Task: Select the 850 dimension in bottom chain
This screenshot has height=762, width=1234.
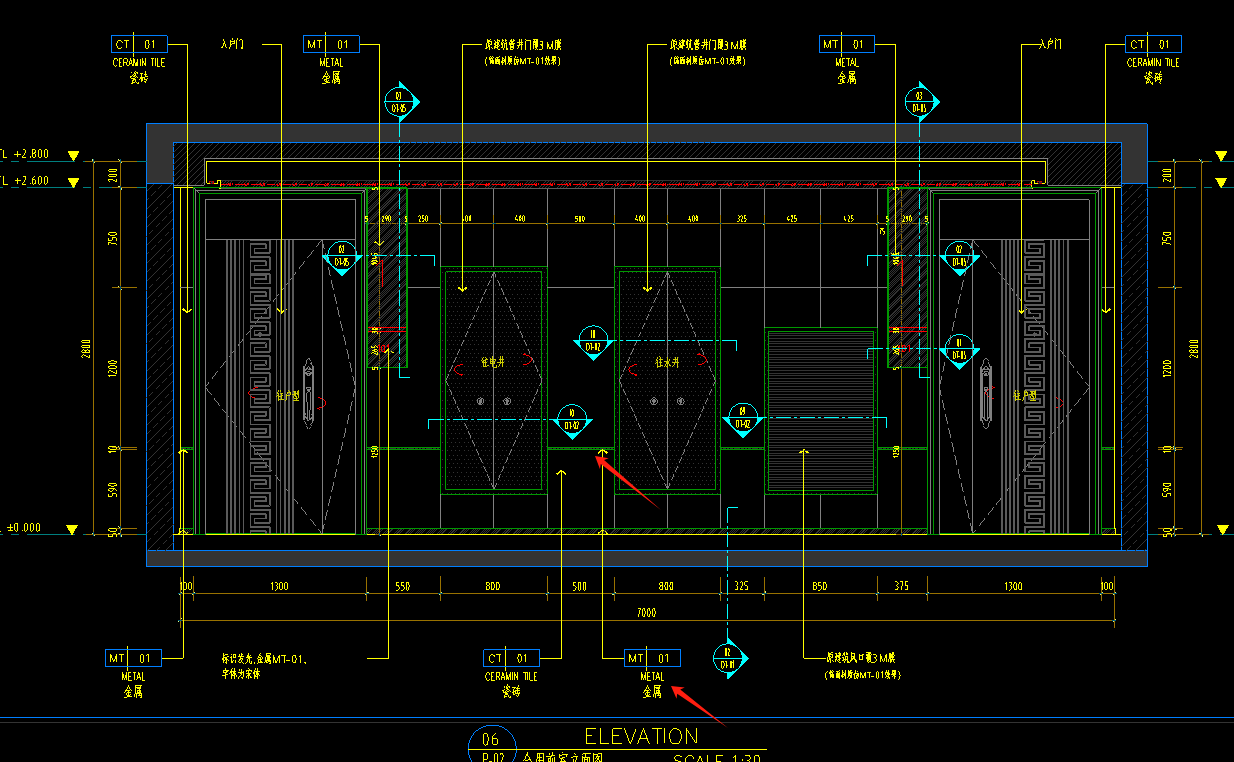Action: (819, 586)
